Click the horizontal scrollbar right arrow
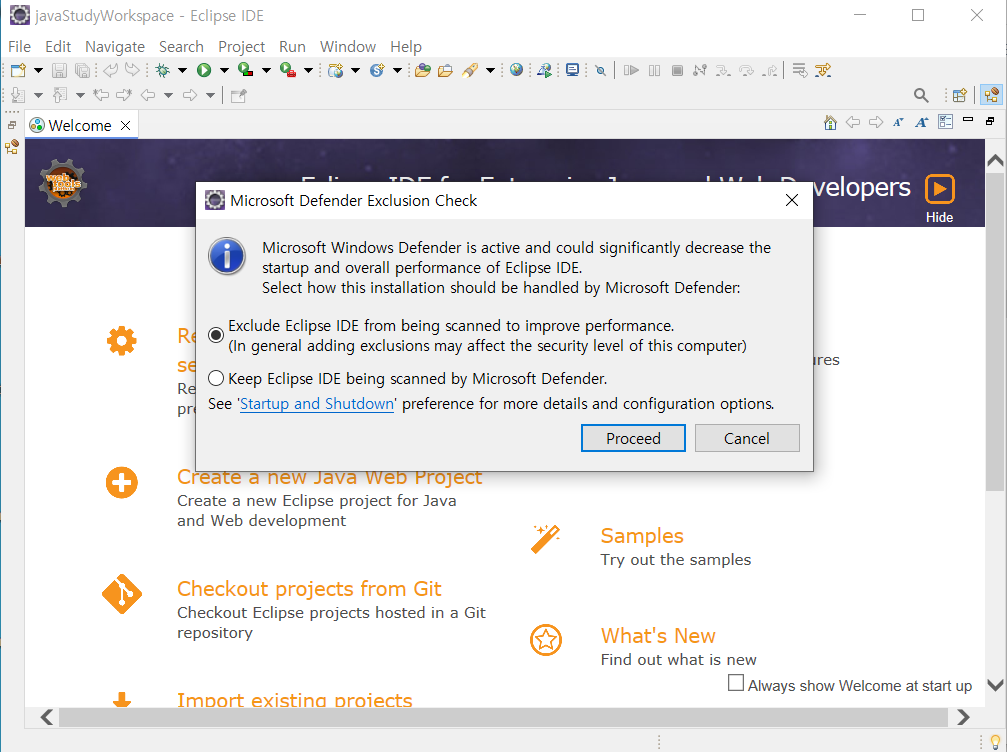The height and width of the screenshot is (752, 1007). pos(963,717)
